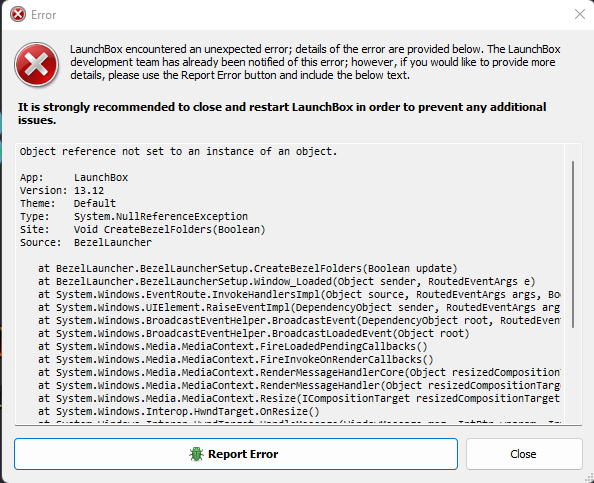Screen dimensions: 594x483
Task: Click the EventRoute.InvokeHandlersImpl stack line
Action: click(x=299, y=294)
